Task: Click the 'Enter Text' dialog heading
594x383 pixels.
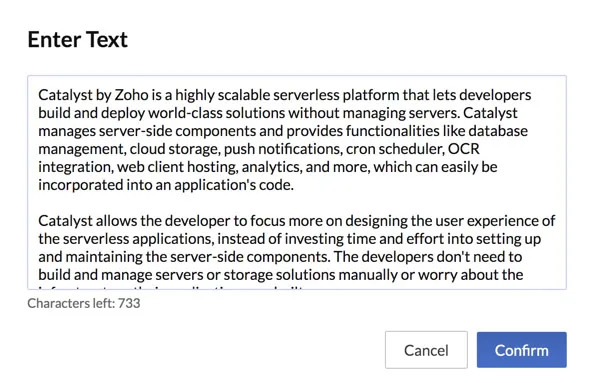Action: coord(78,39)
